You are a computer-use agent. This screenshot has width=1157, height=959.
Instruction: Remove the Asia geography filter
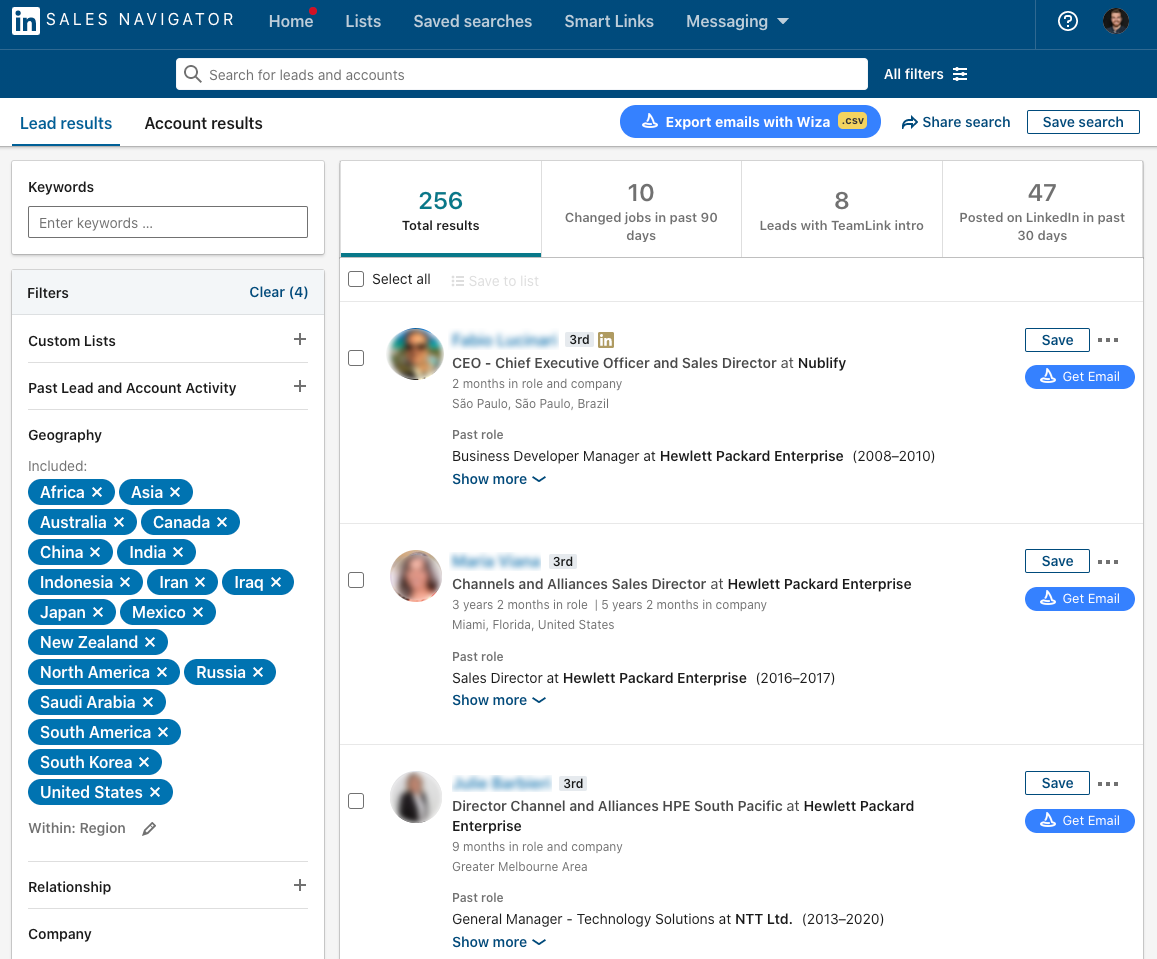[175, 492]
